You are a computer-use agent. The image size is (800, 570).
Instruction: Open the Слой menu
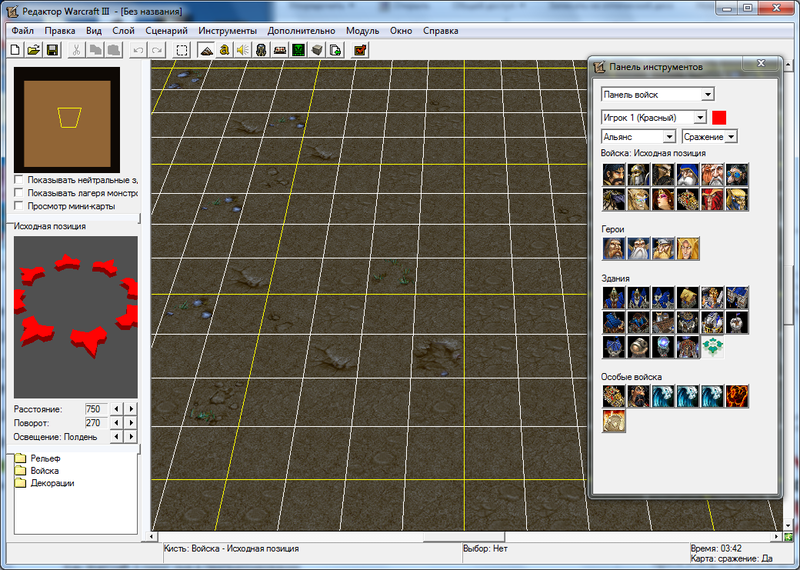(x=123, y=31)
